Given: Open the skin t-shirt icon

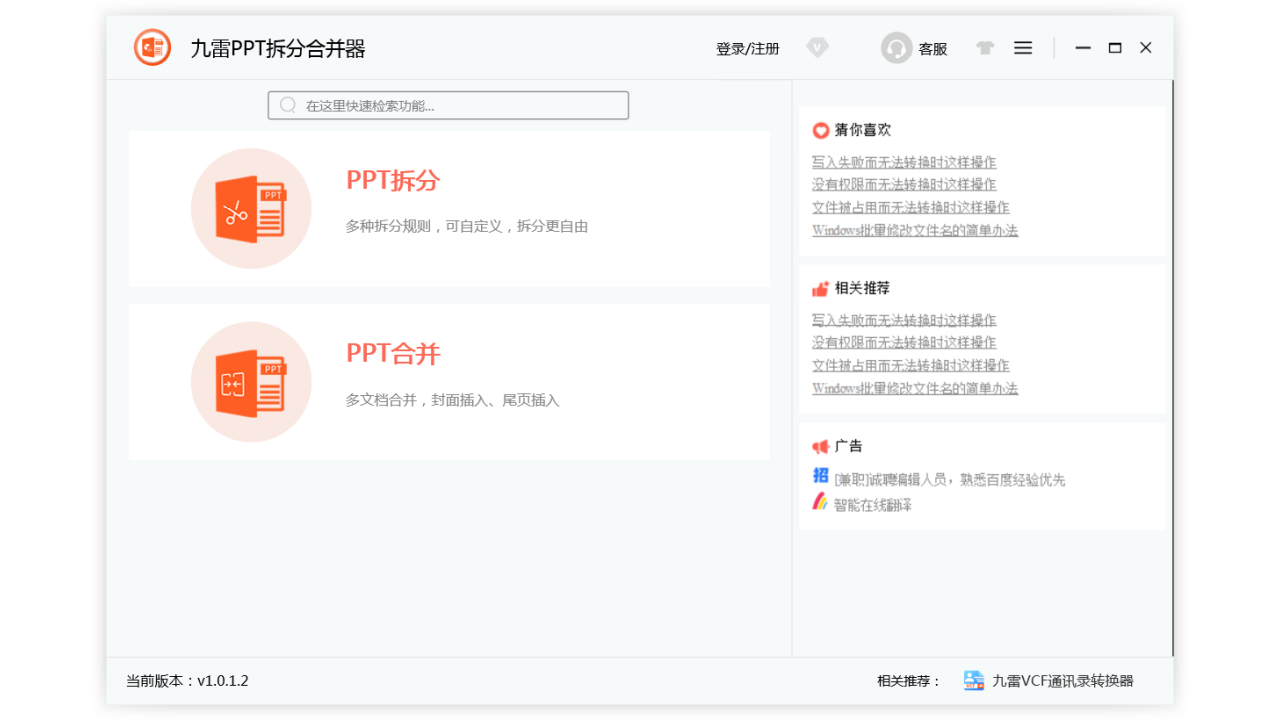Looking at the screenshot, I should tap(985, 48).
